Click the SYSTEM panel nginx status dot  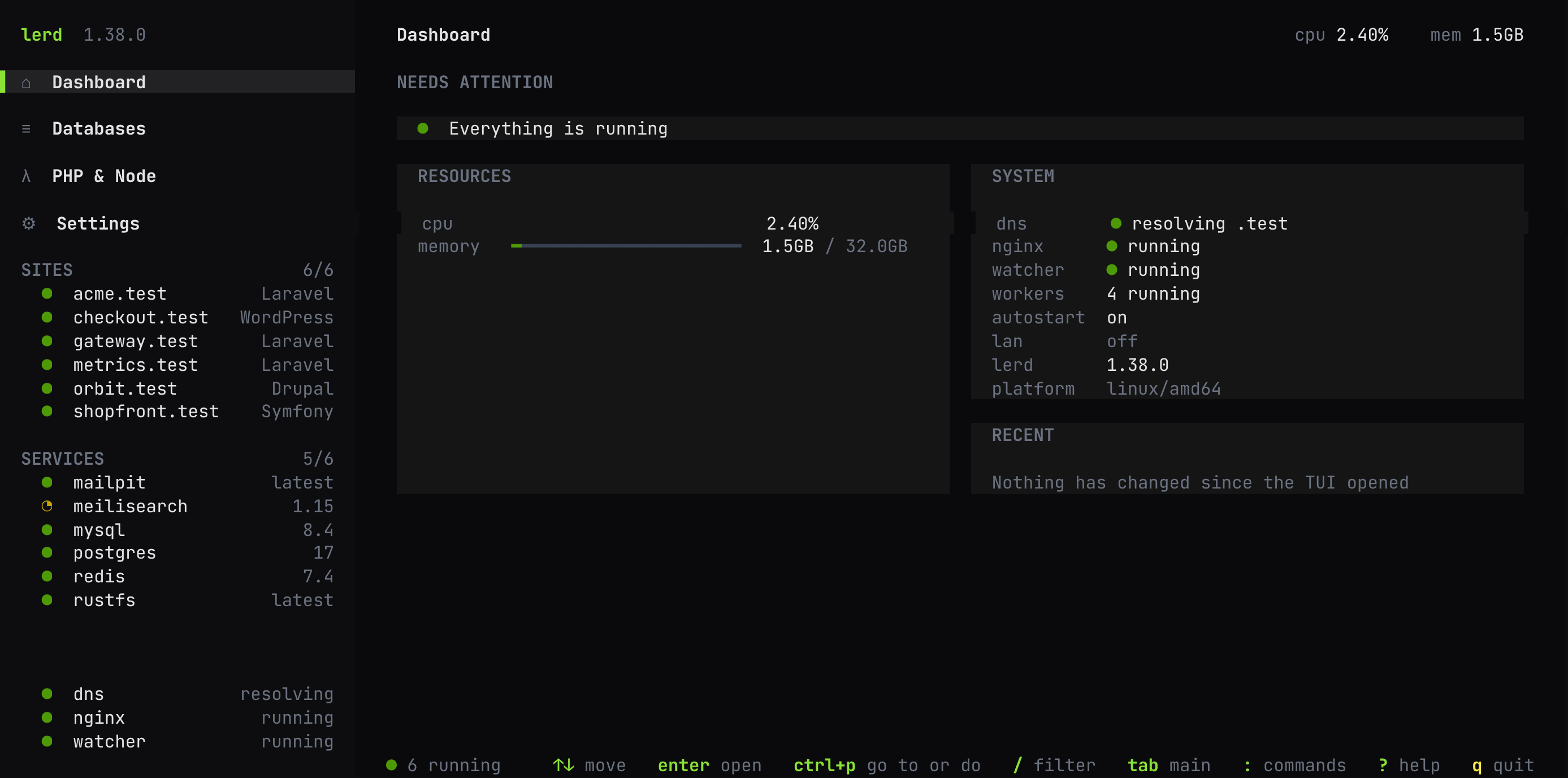coord(1111,246)
